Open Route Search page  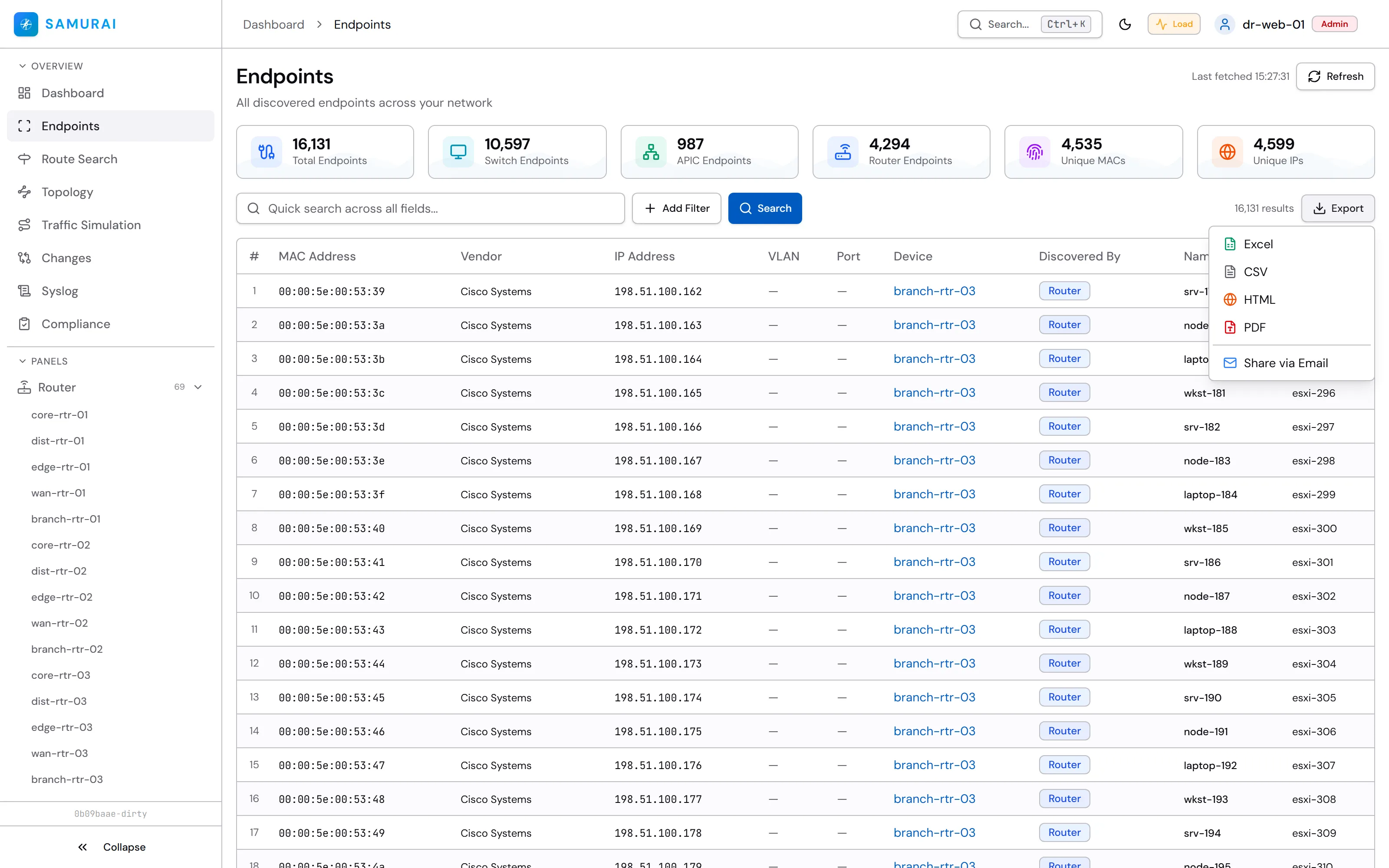point(111,159)
